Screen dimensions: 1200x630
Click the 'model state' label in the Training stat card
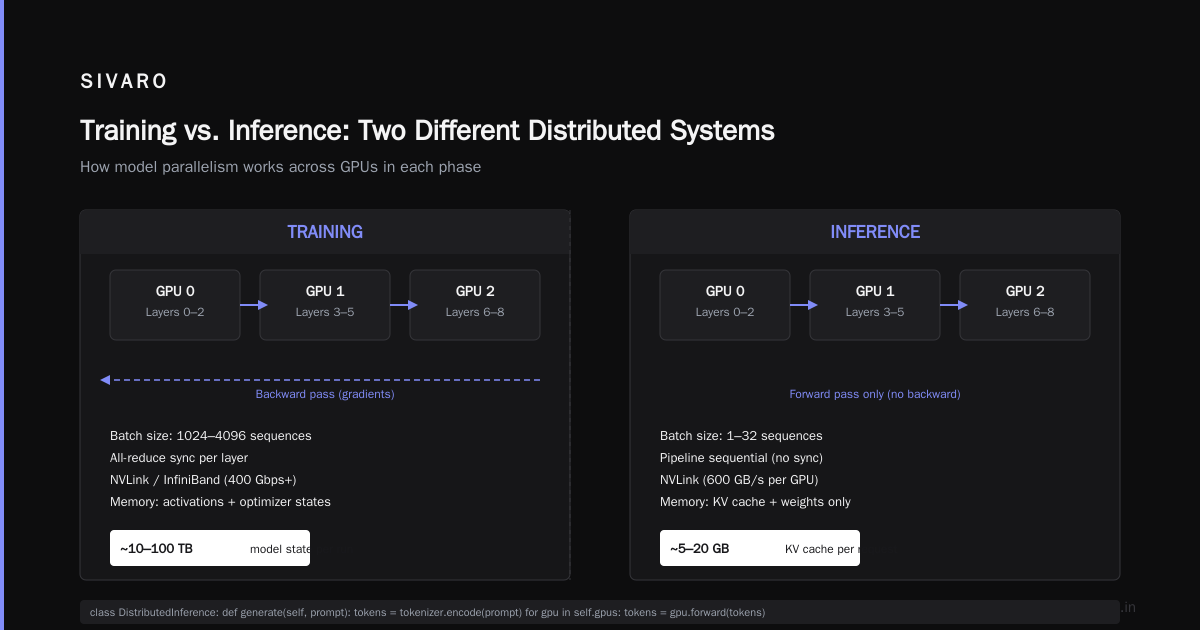pos(280,549)
